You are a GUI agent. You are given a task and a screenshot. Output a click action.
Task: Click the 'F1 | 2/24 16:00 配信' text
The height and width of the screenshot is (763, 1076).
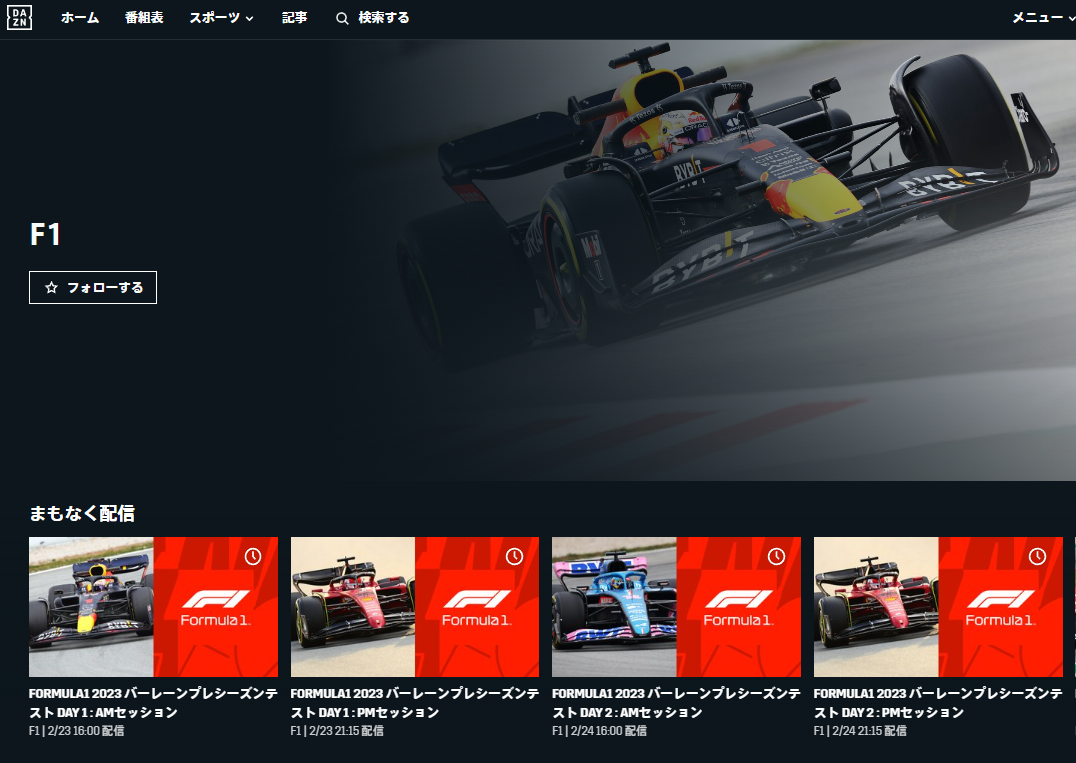[599, 731]
